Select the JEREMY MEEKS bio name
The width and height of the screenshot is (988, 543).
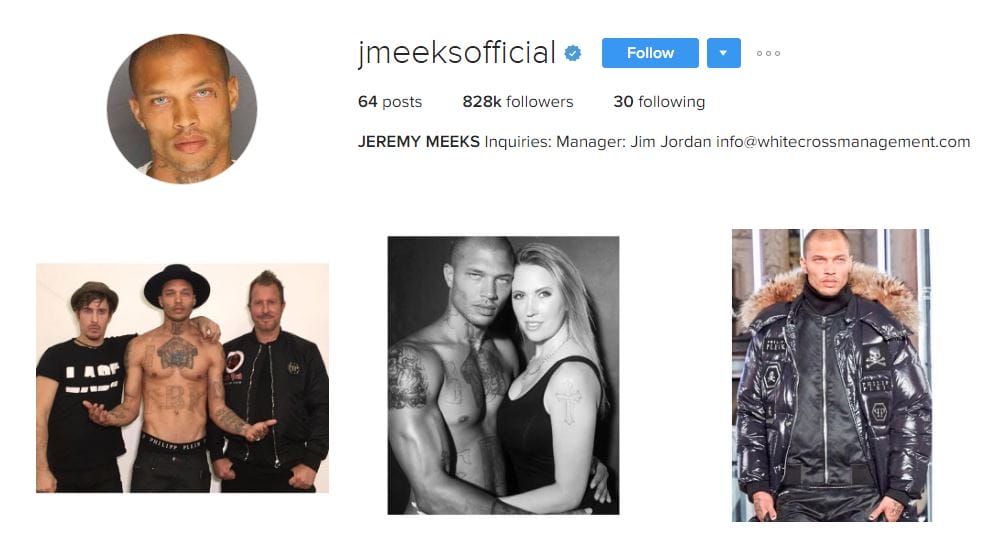(x=419, y=142)
